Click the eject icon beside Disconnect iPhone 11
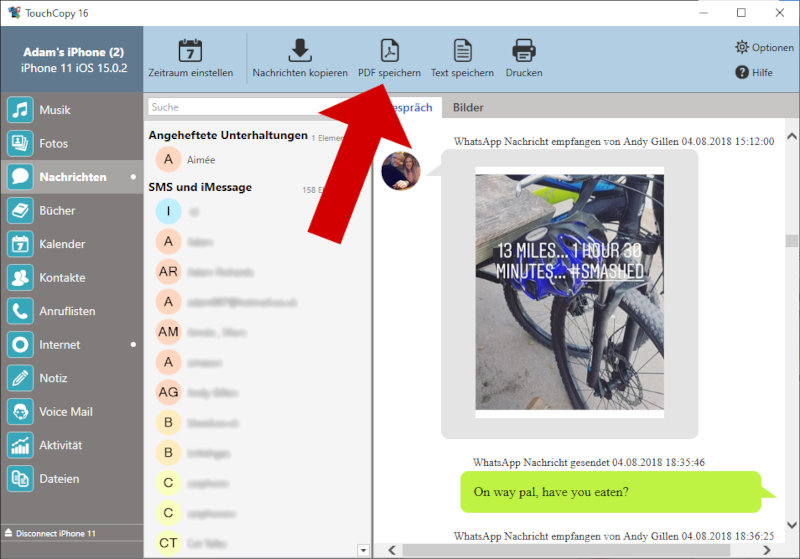800x559 pixels. [x=8, y=533]
